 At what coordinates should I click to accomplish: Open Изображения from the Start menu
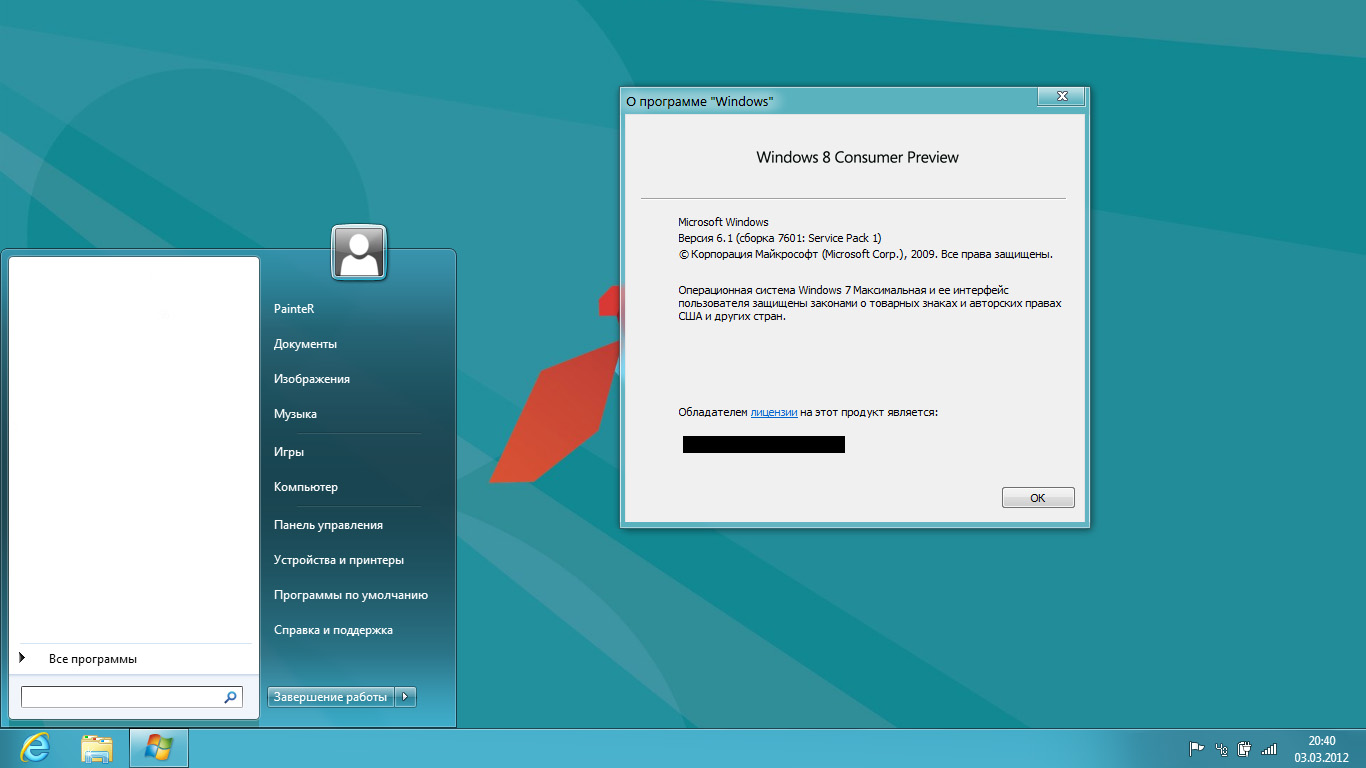coord(312,379)
